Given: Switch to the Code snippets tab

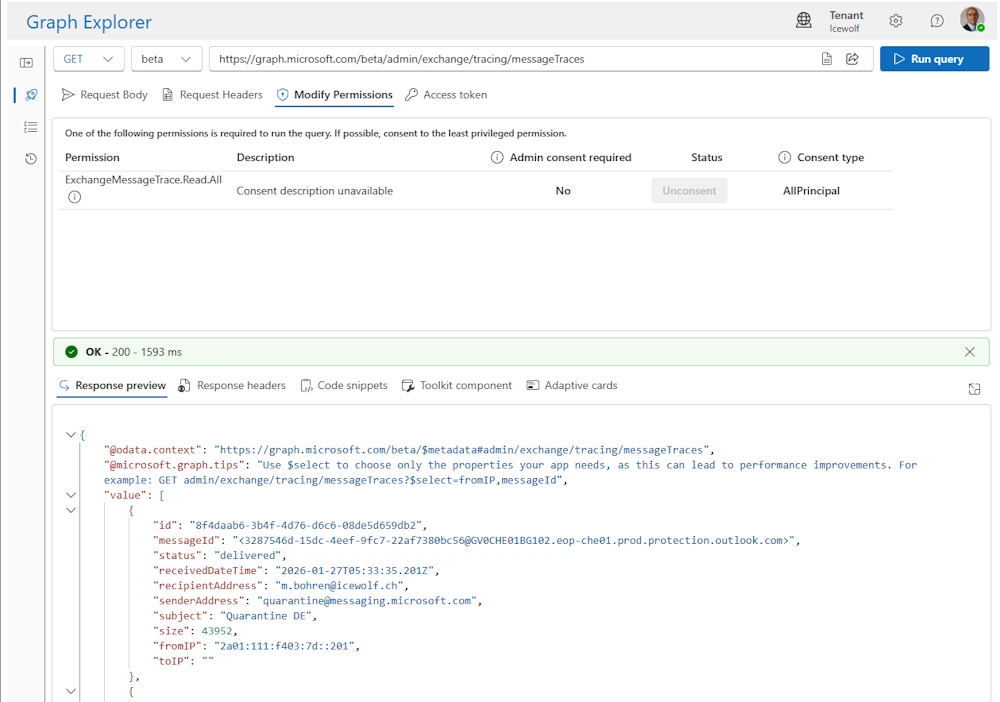Looking at the screenshot, I should point(343,386).
